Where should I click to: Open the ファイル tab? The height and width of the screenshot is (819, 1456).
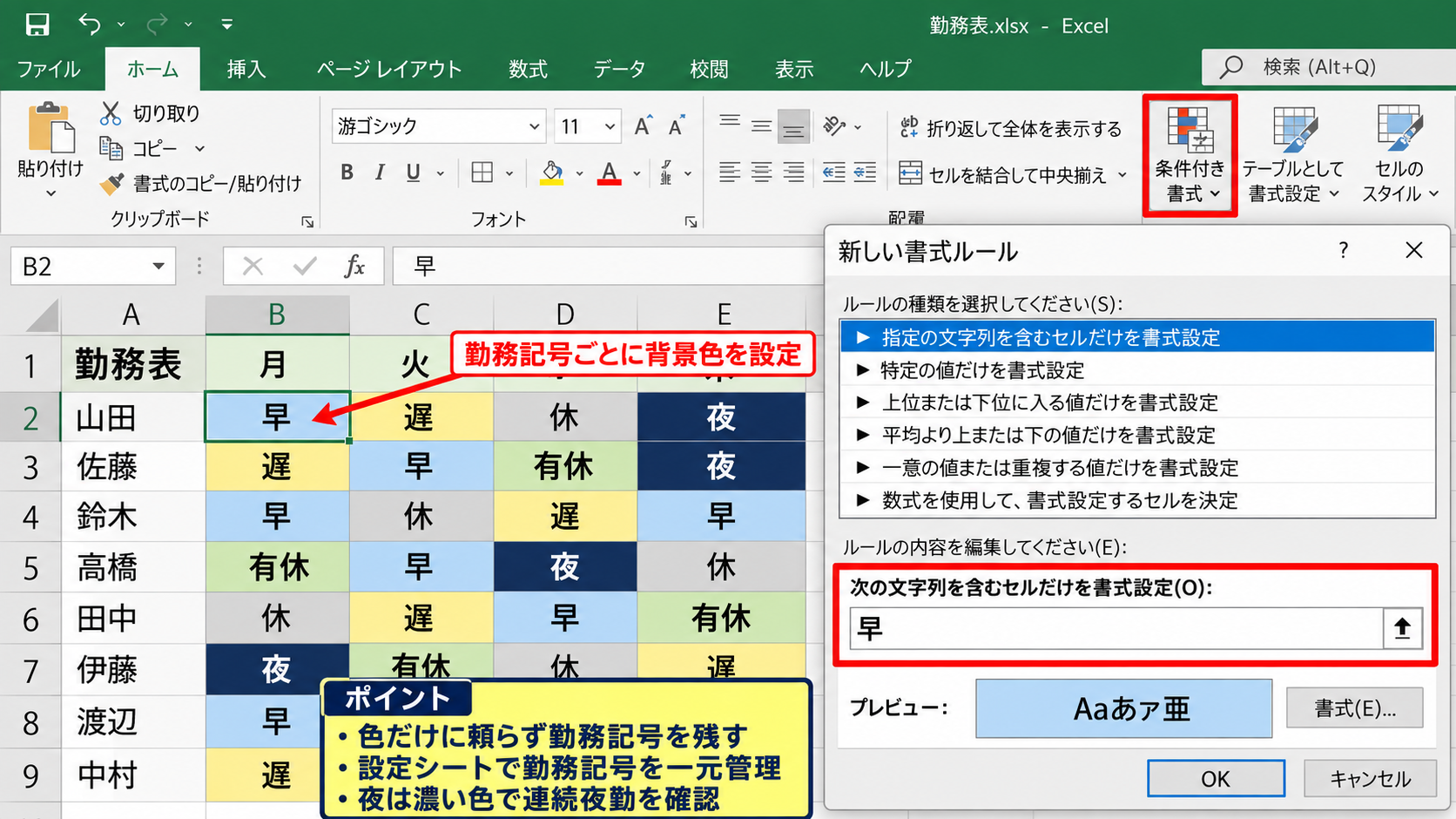(x=49, y=69)
